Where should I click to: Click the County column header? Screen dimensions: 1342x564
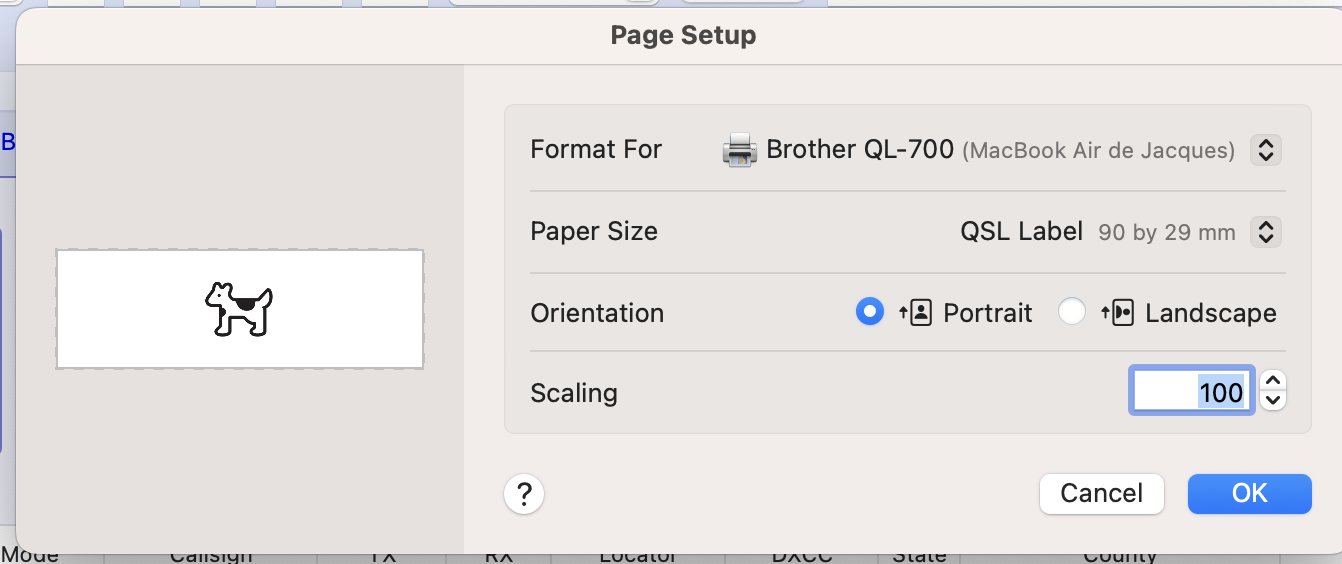pos(1119,555)
